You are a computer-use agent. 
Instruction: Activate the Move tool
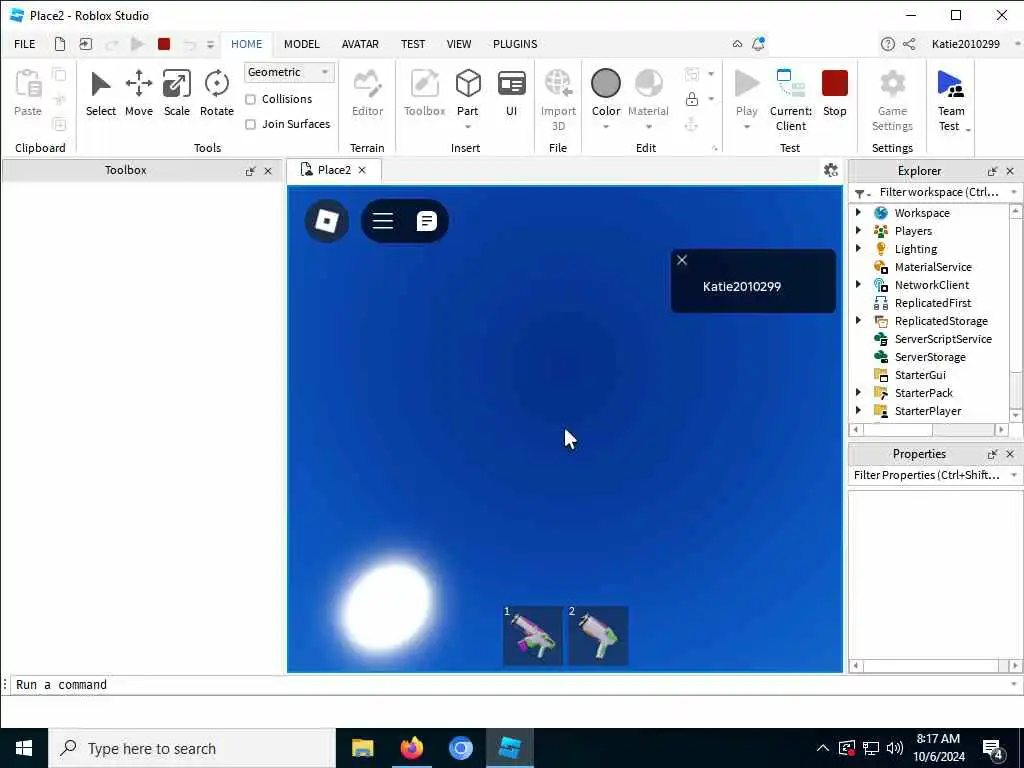[x=138, y=93]
